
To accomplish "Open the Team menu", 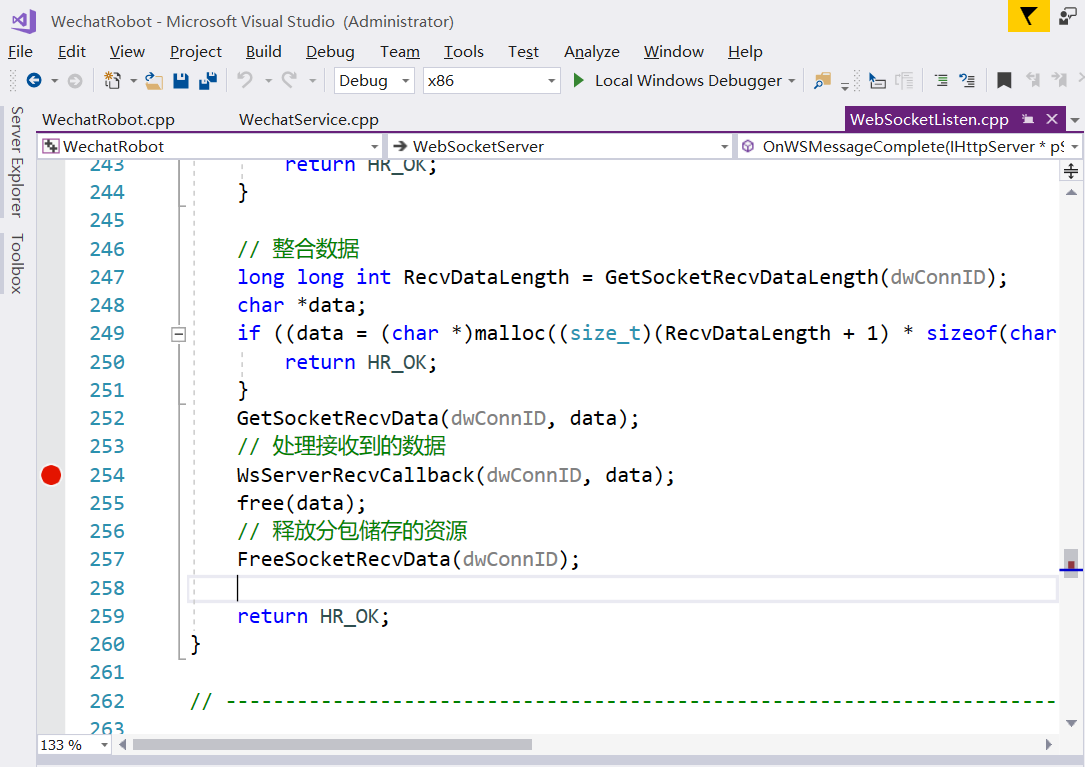I will click(x=400, y=52).
